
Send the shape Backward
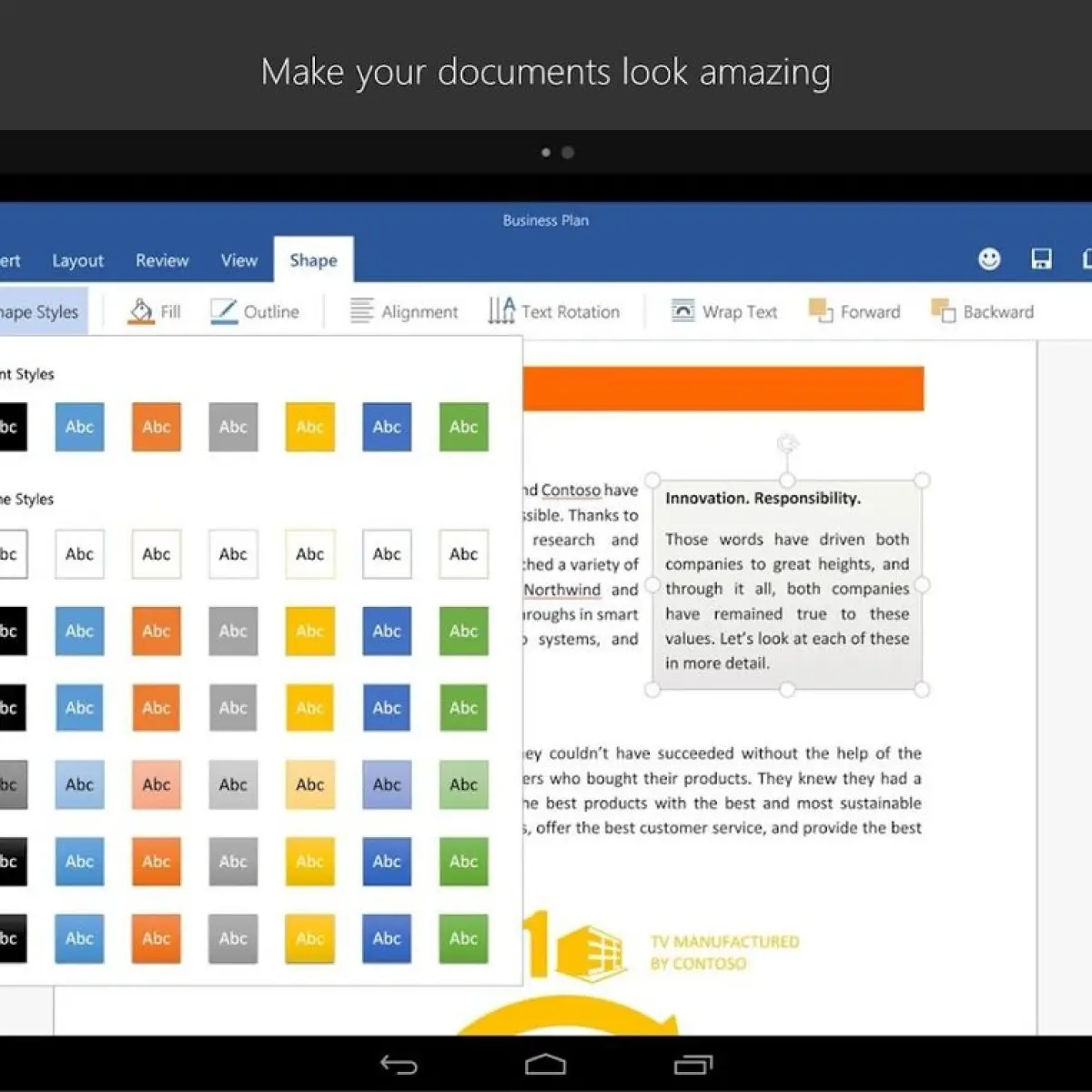(x=983, y=311)
